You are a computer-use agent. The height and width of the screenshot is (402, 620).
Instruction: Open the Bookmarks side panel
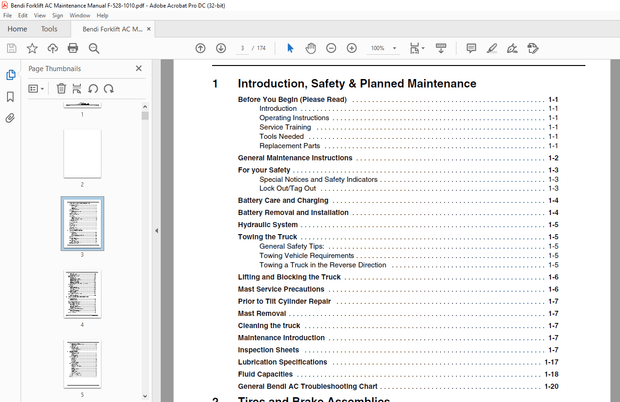coord(10,96)
